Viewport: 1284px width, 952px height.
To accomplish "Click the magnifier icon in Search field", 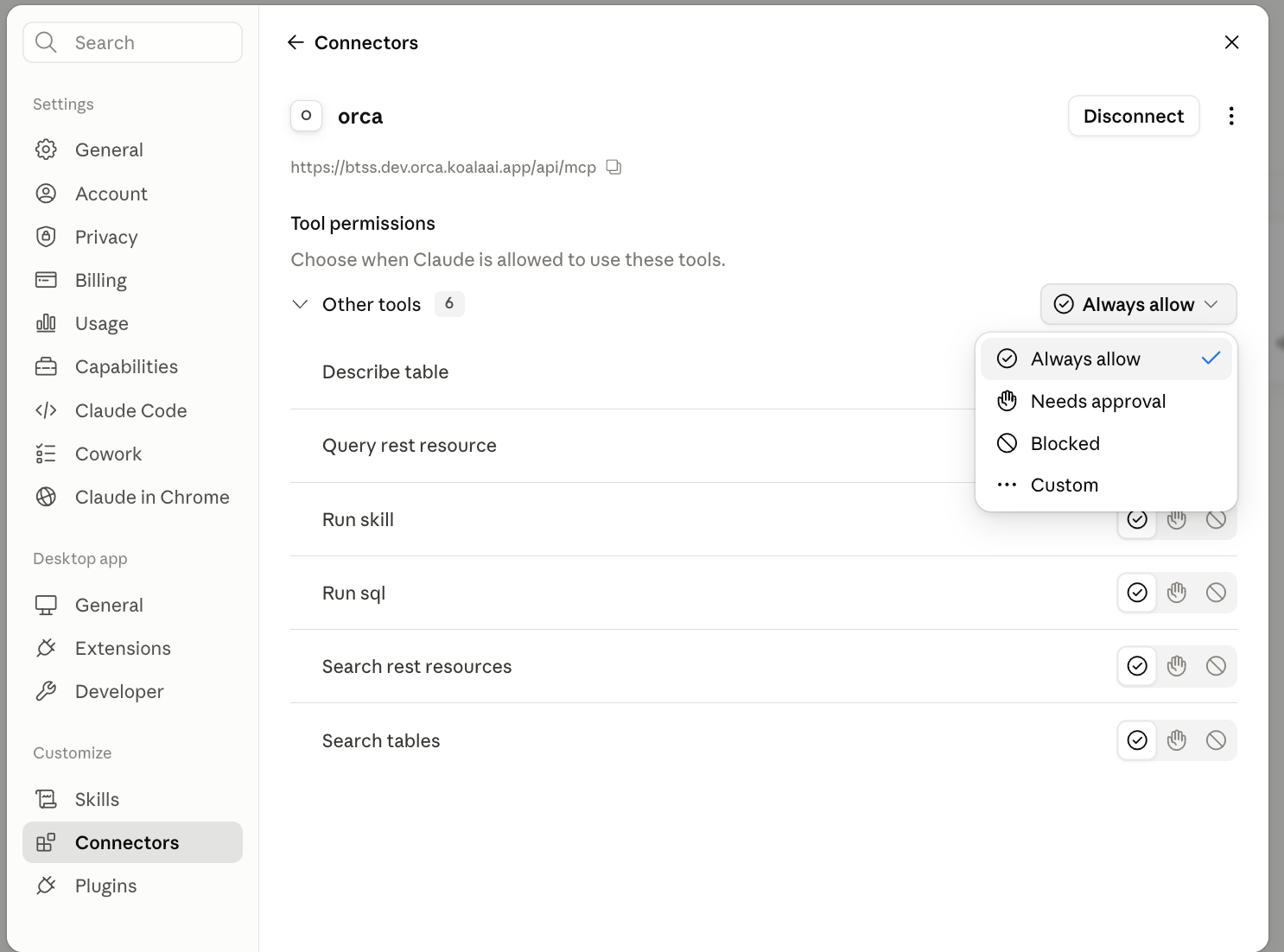I will [x=47, y=42].
